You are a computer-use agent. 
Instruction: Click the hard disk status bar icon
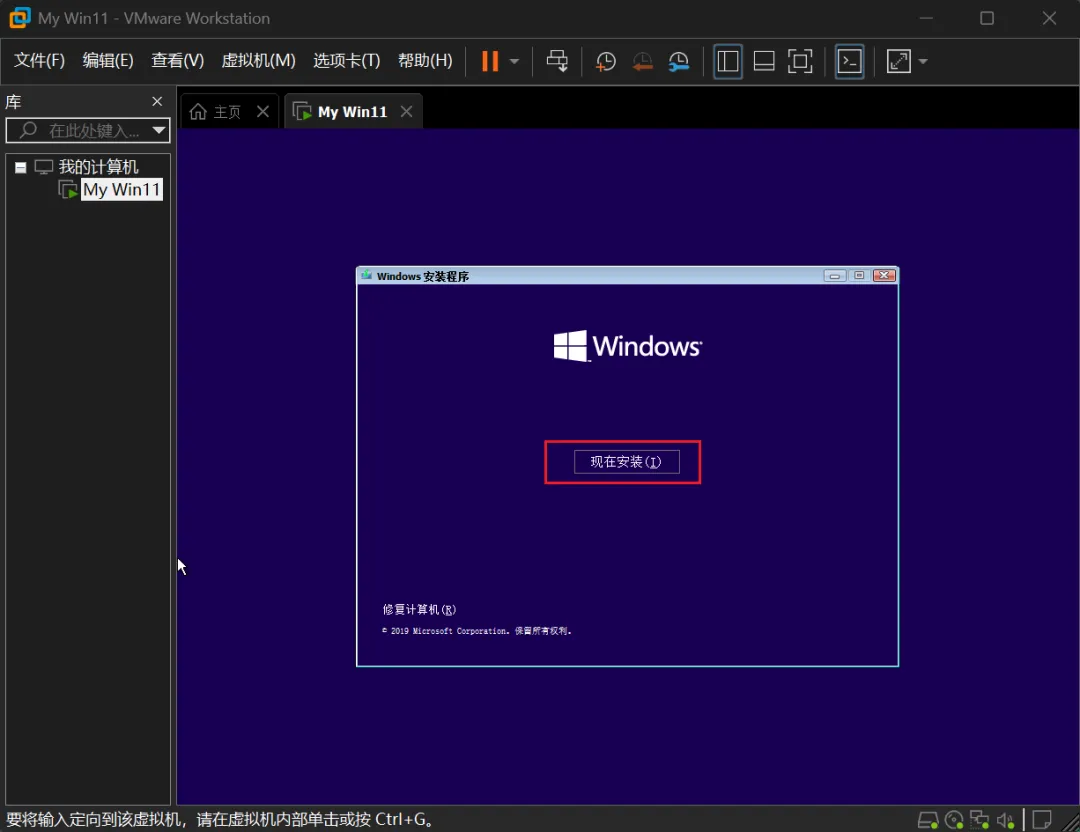coord(928,820)
